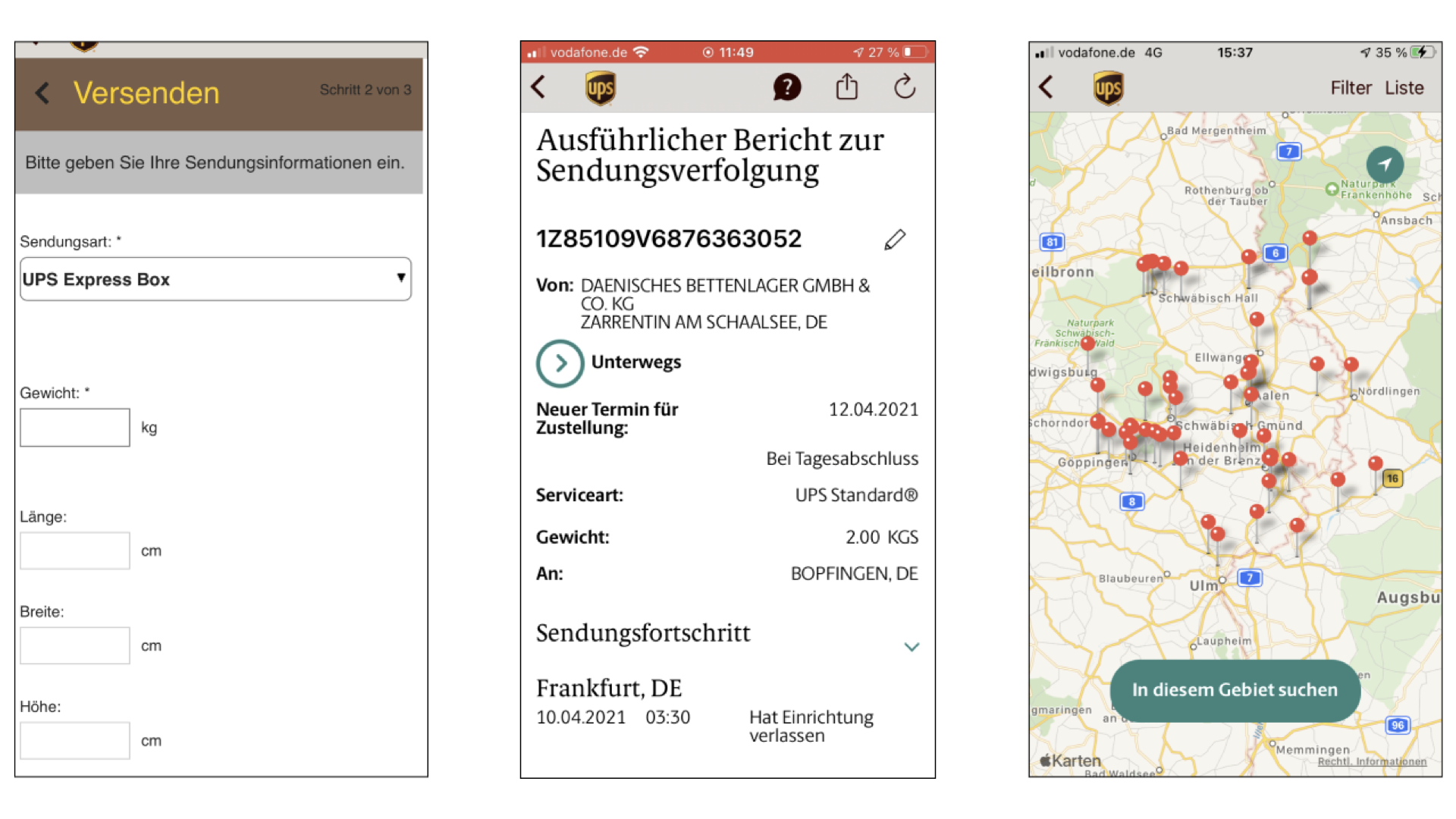Open the Sendungsart dropdown showing UPS Express Box
Screen dimensions: 1456x819
[x=215, y=279]
